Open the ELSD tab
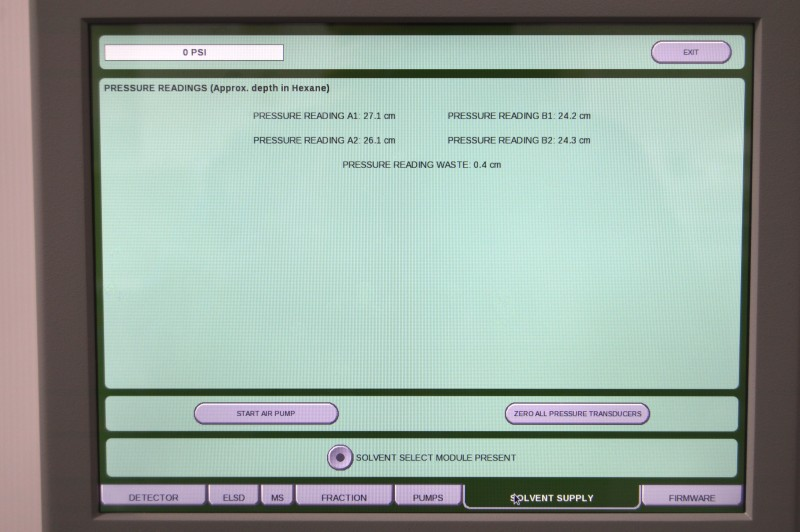The width and height of the screenshot is (800, 532). pyautogui.click(x=233, y=497)
